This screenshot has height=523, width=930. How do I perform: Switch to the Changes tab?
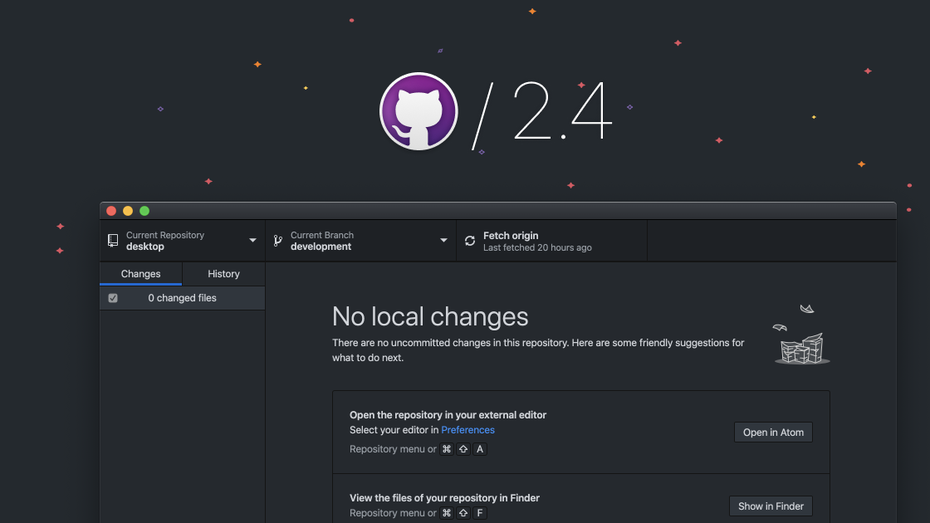(x=141, y=273)
